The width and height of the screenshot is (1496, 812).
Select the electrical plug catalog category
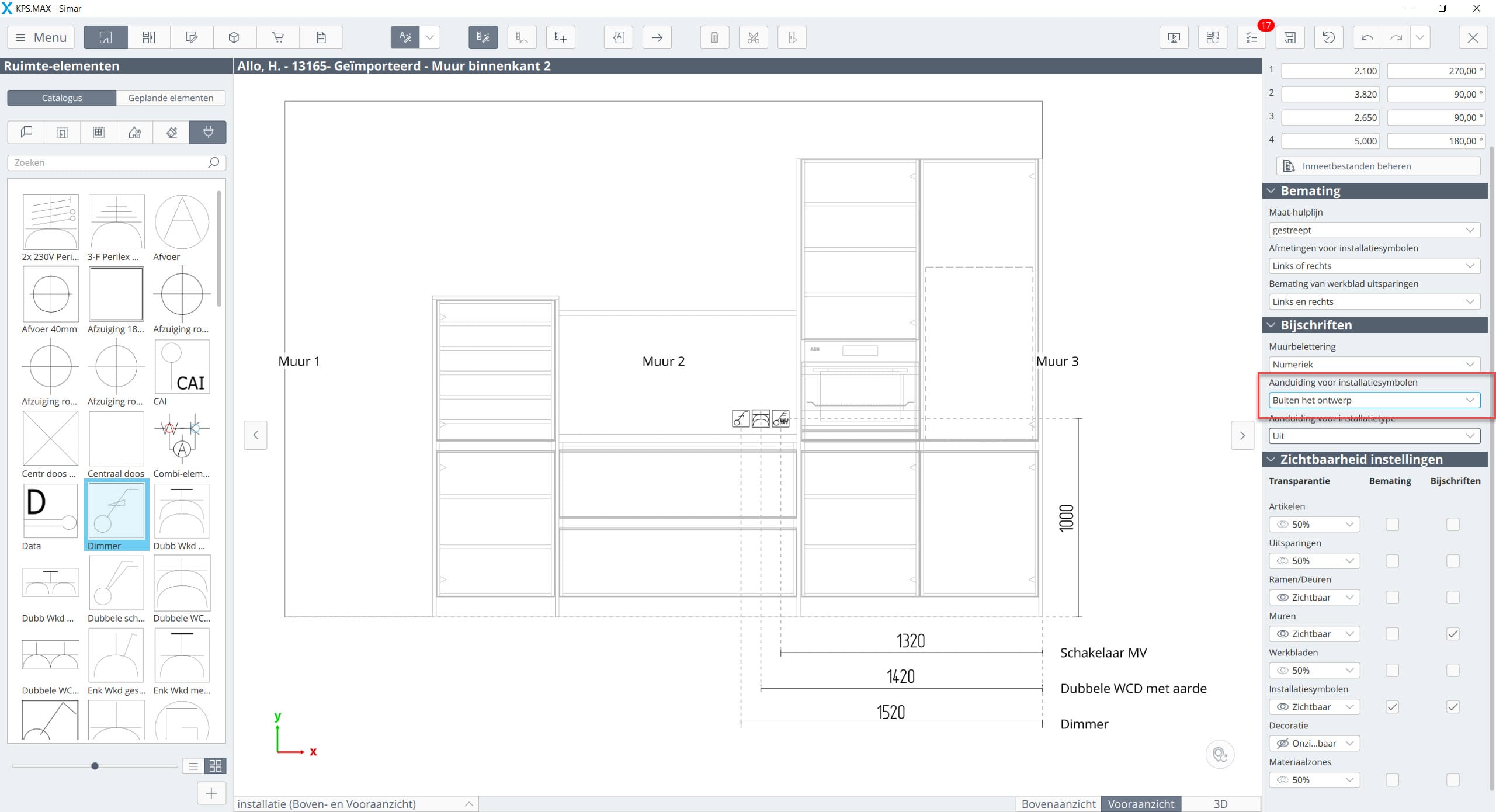click(208, 132)
